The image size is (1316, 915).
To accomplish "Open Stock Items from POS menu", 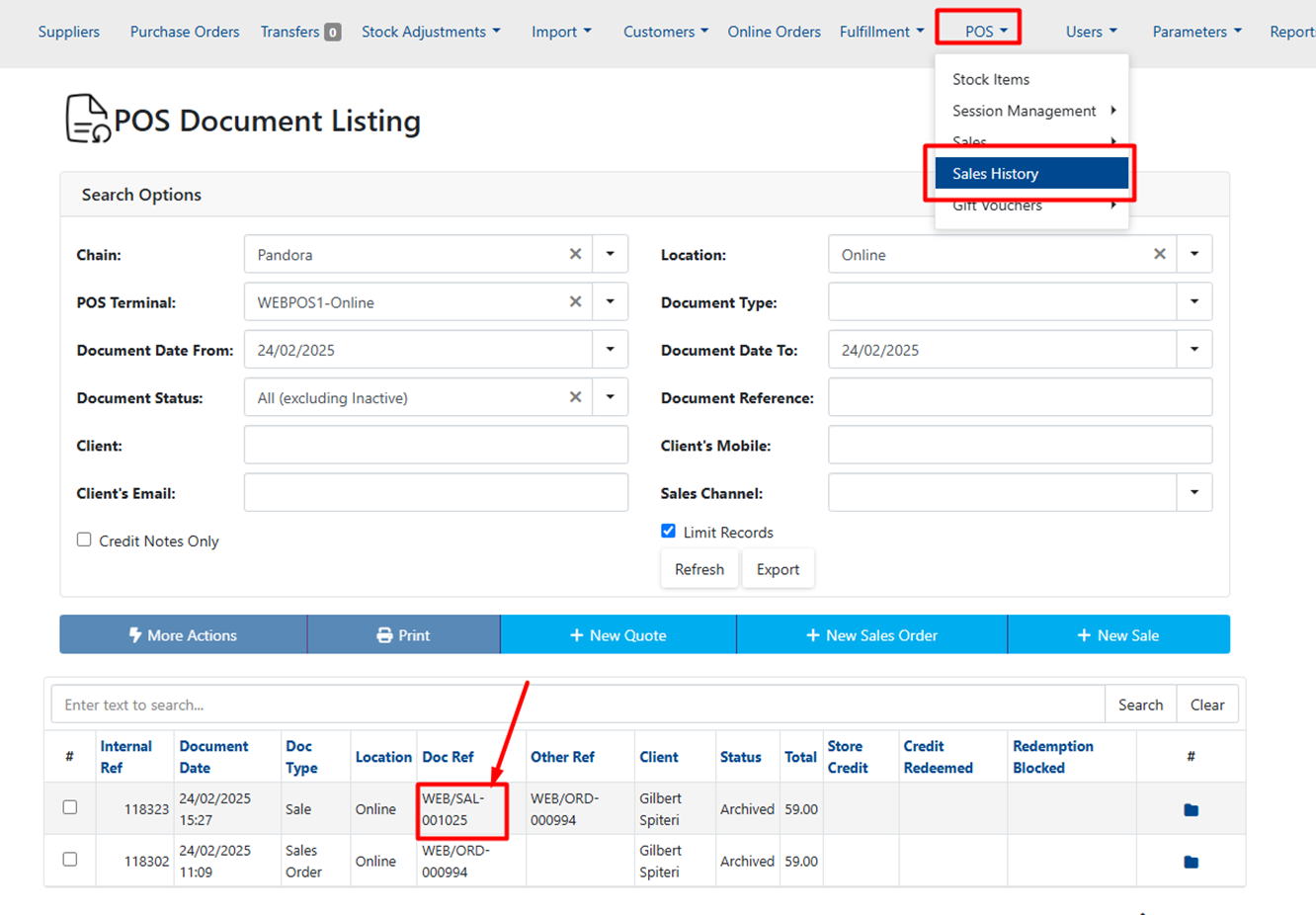I will point(991,79).
